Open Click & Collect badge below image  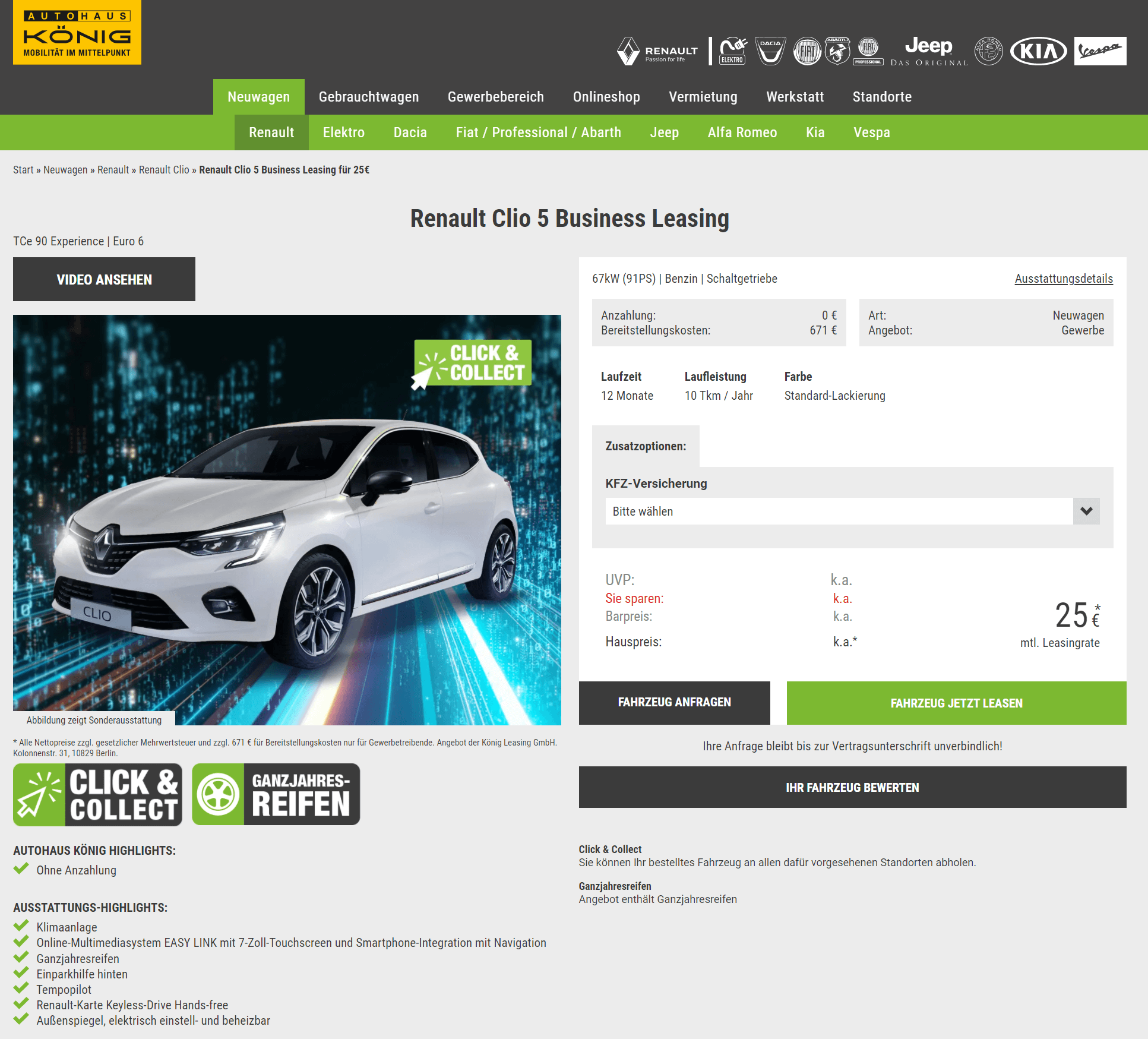point(98,794)
